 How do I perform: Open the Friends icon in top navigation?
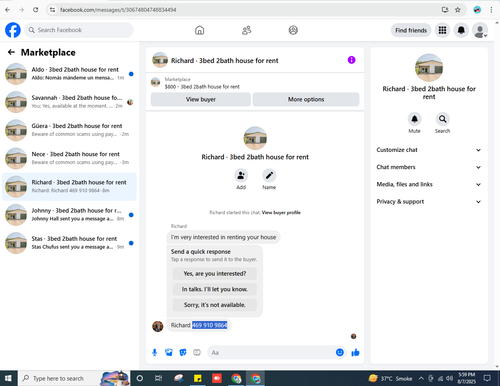246,30
